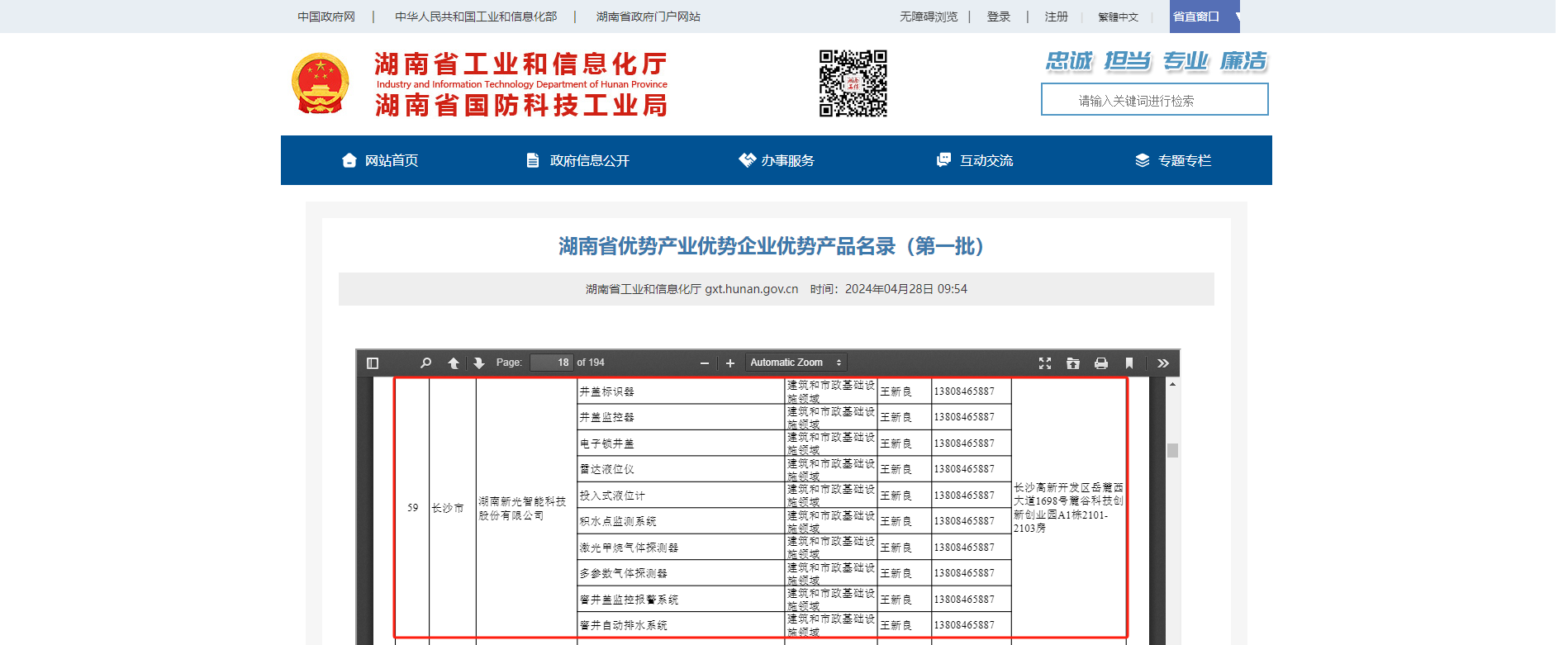1568x645 pixels.
Task: Open the PDF find search tool
Action: [425, 363]
